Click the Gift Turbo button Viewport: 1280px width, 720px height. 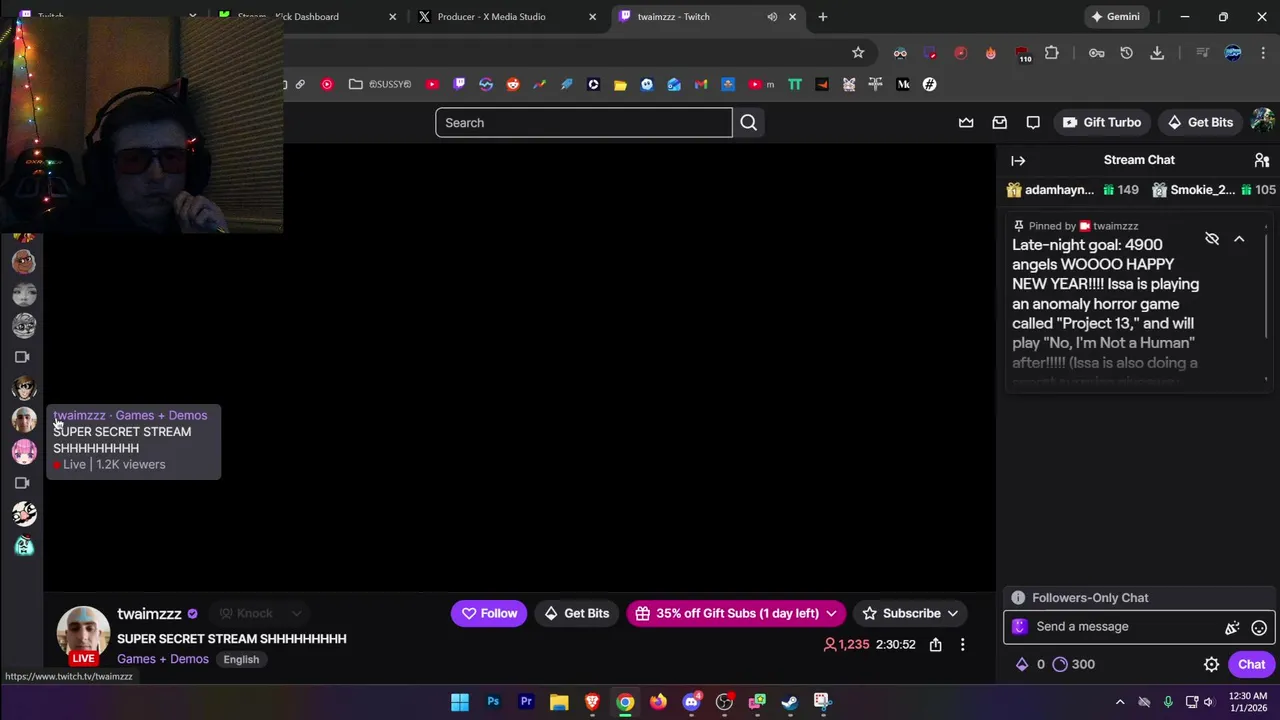tap(1101, 123)
